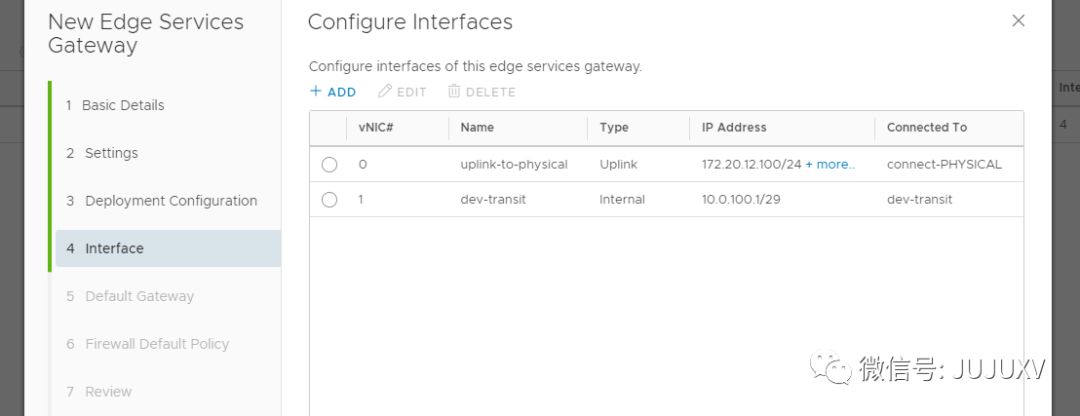Sort table by Type column
Screen dimensions: 1080x416
pos(614,128)
